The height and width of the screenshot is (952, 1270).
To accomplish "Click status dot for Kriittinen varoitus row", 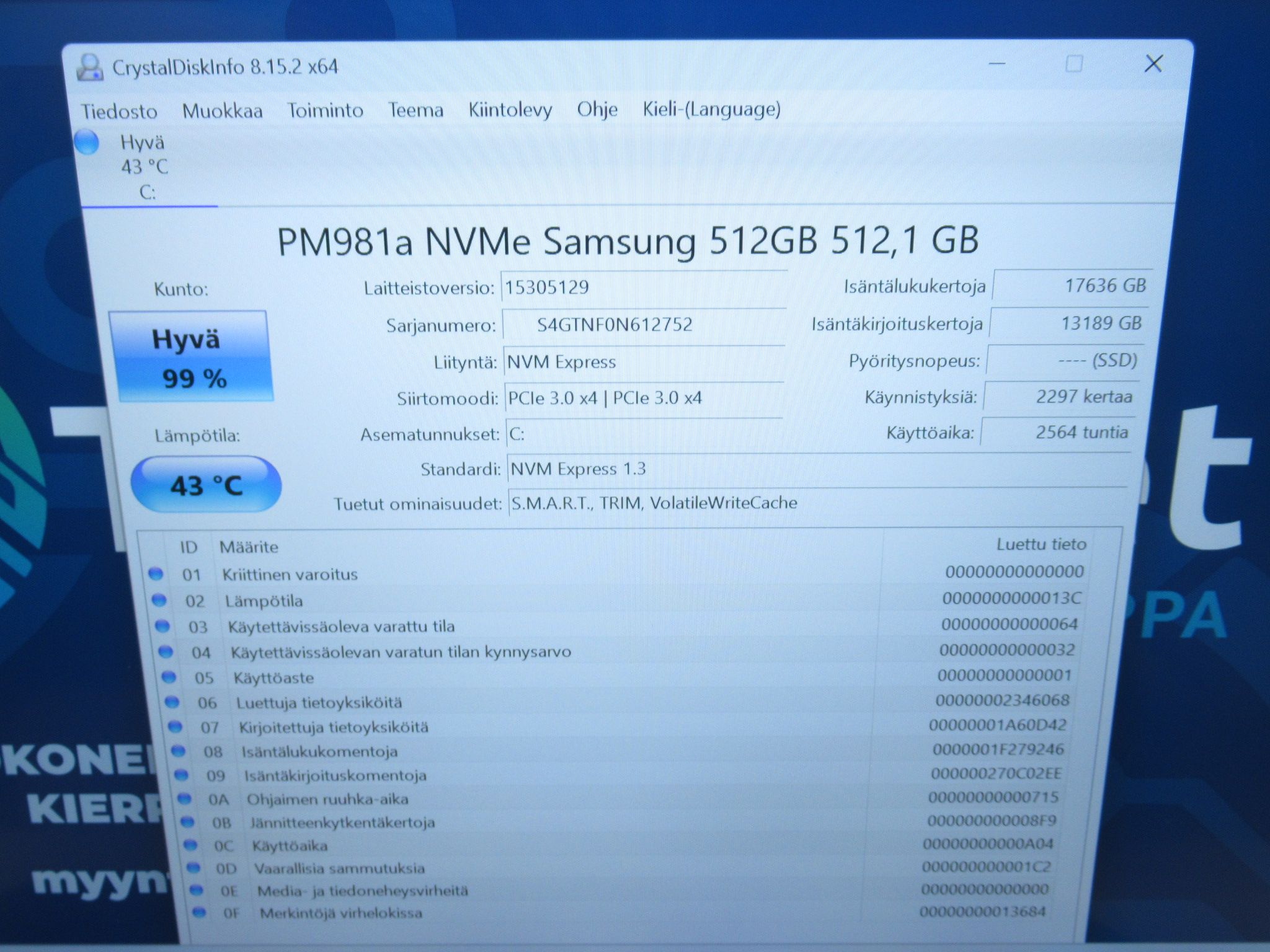I will tap(156, 574).
